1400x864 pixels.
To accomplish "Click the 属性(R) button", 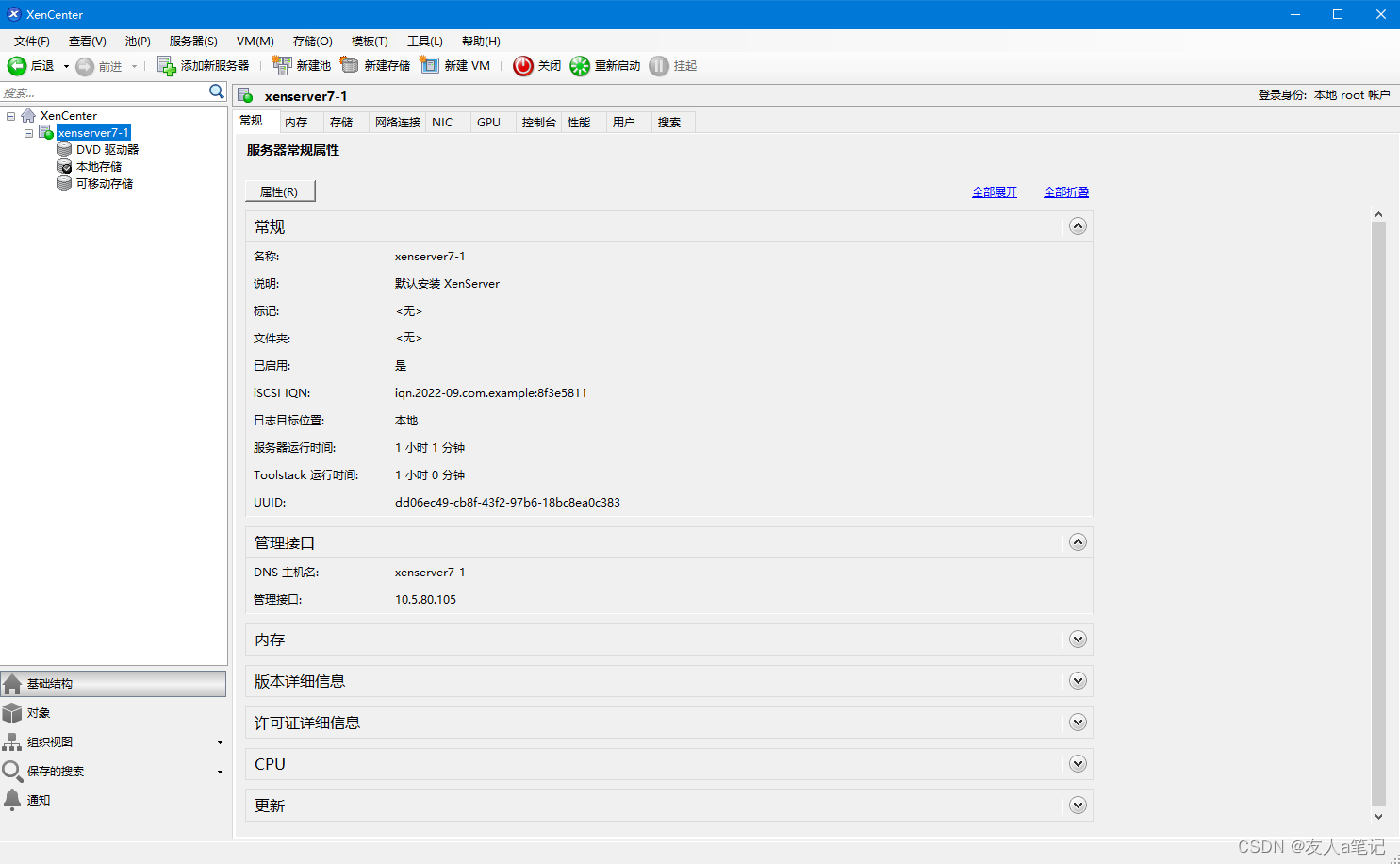I will point(280,191).
